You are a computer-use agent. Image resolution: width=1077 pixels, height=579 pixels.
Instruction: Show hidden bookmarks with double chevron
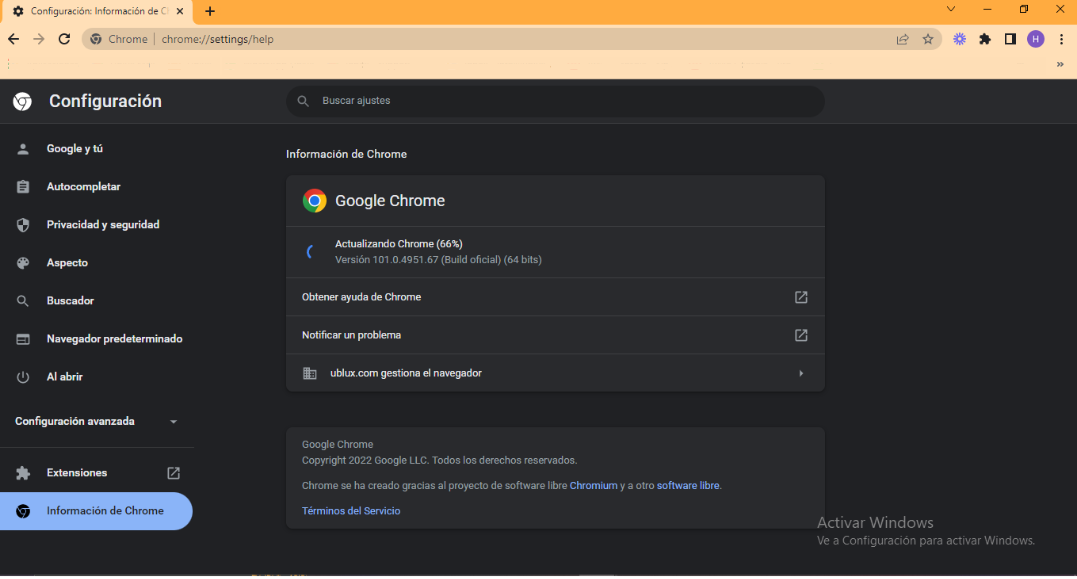pos(1060,65)
